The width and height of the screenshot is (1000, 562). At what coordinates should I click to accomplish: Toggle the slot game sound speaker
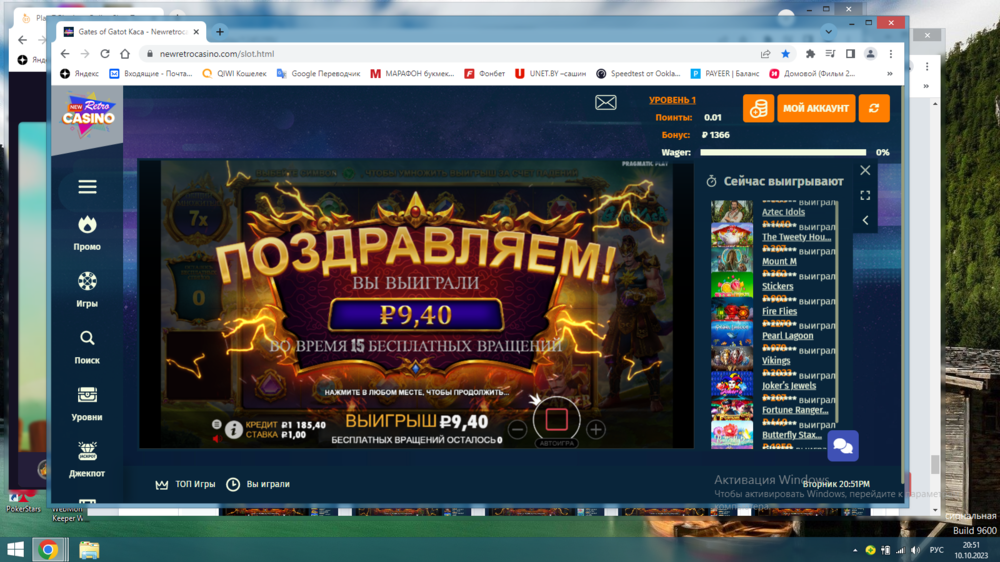pyautogui.click(x=216, y=438)
